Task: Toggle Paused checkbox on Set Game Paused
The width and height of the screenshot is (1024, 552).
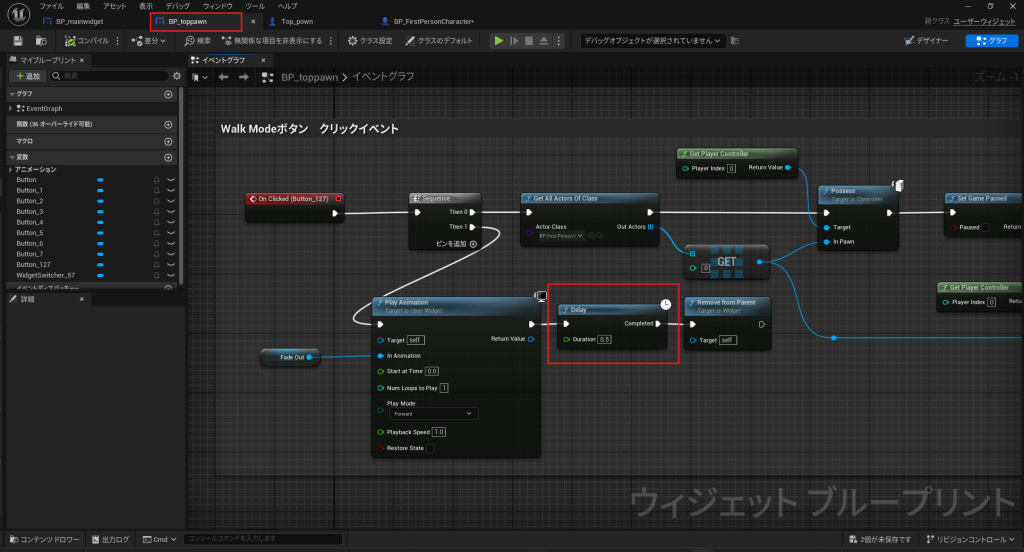Action: coord(985,227)
